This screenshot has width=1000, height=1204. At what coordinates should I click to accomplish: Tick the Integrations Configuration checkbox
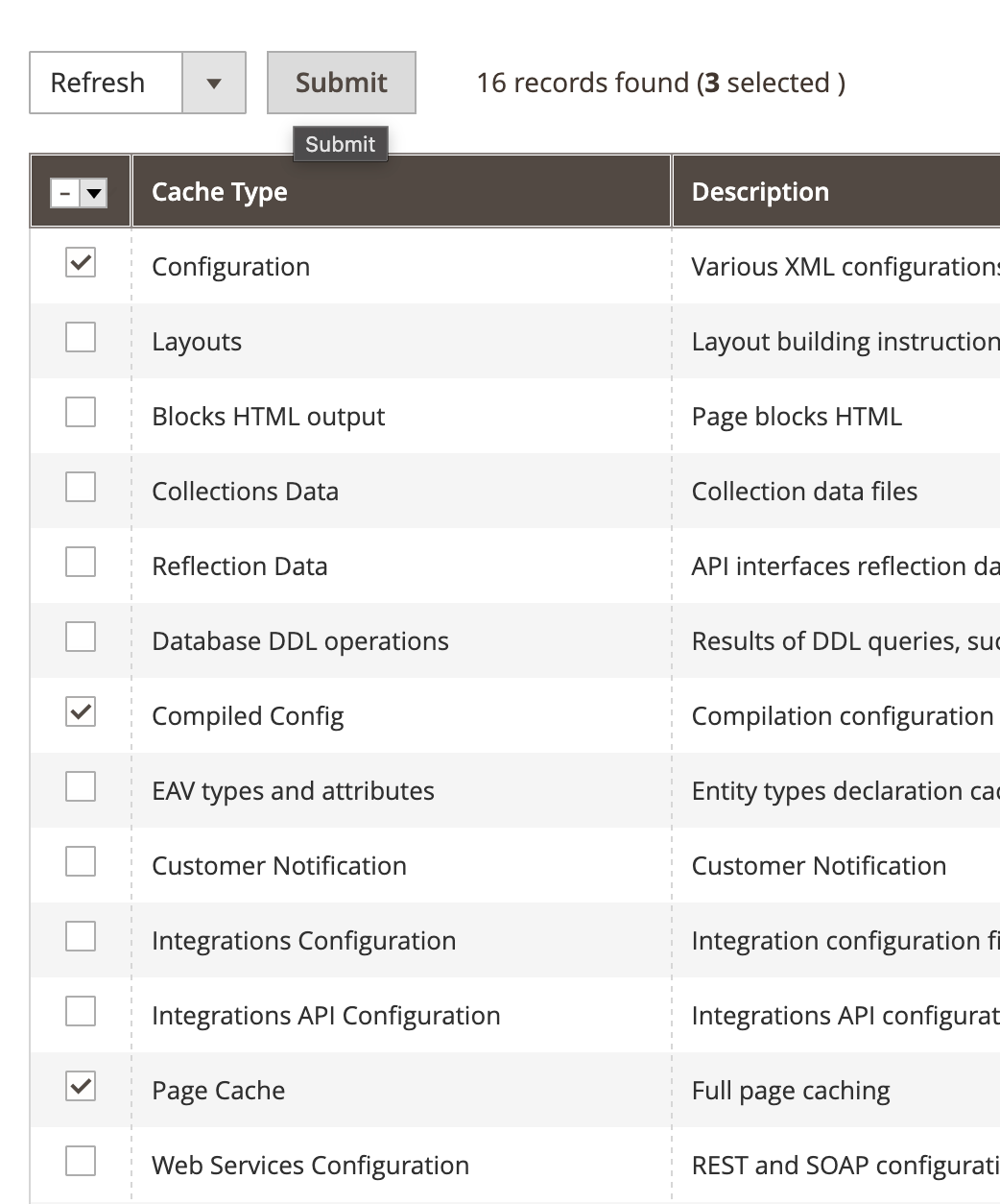pos(81,936)
